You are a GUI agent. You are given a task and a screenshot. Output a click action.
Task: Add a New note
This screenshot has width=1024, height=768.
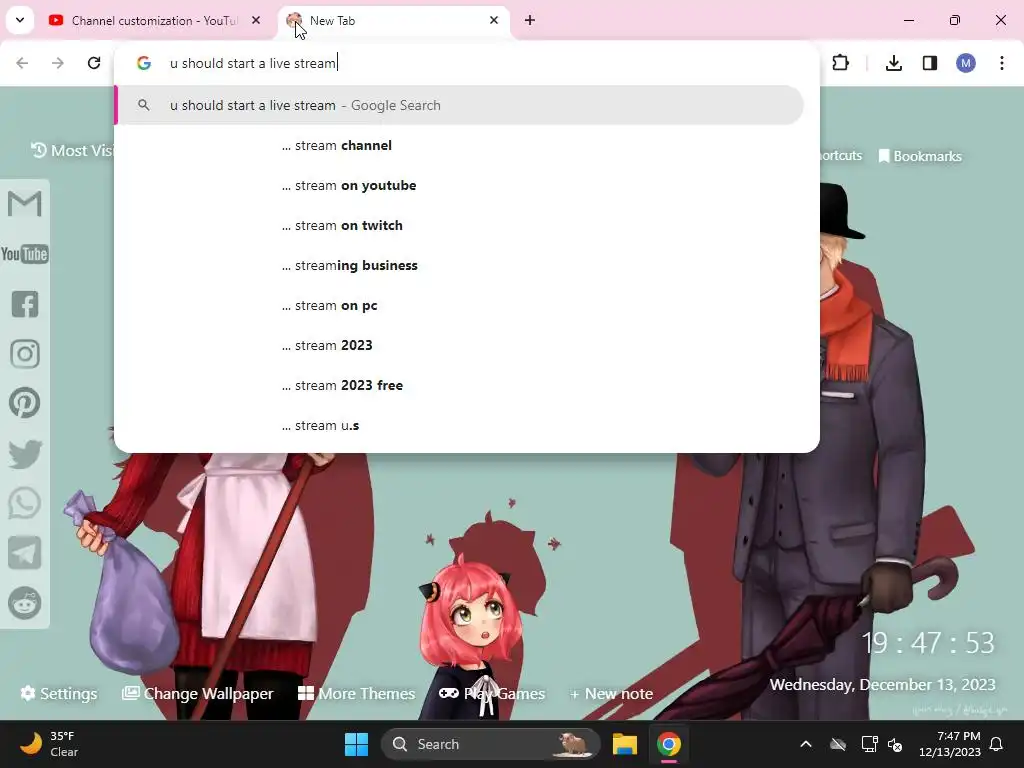click(611, 694)
